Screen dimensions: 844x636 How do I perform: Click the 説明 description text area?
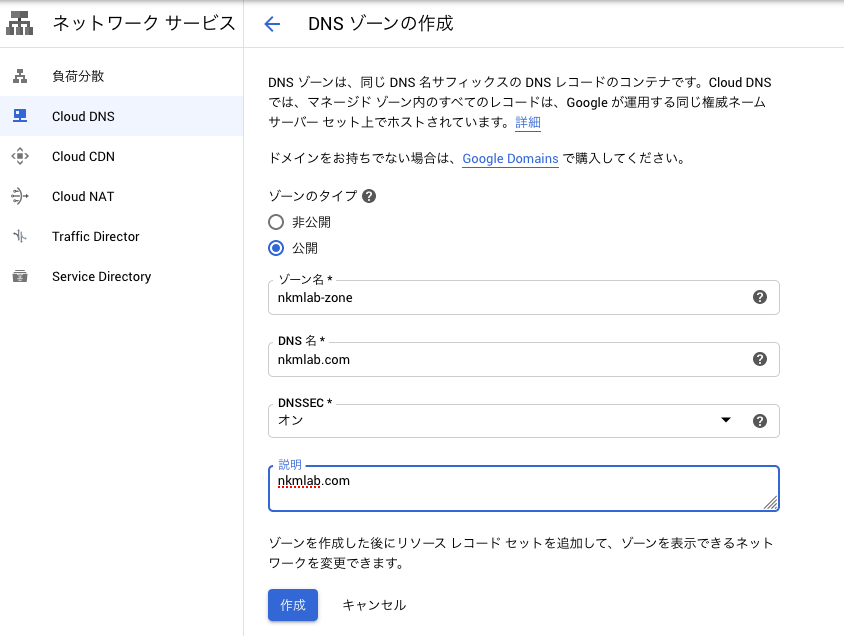pos(524,488)
